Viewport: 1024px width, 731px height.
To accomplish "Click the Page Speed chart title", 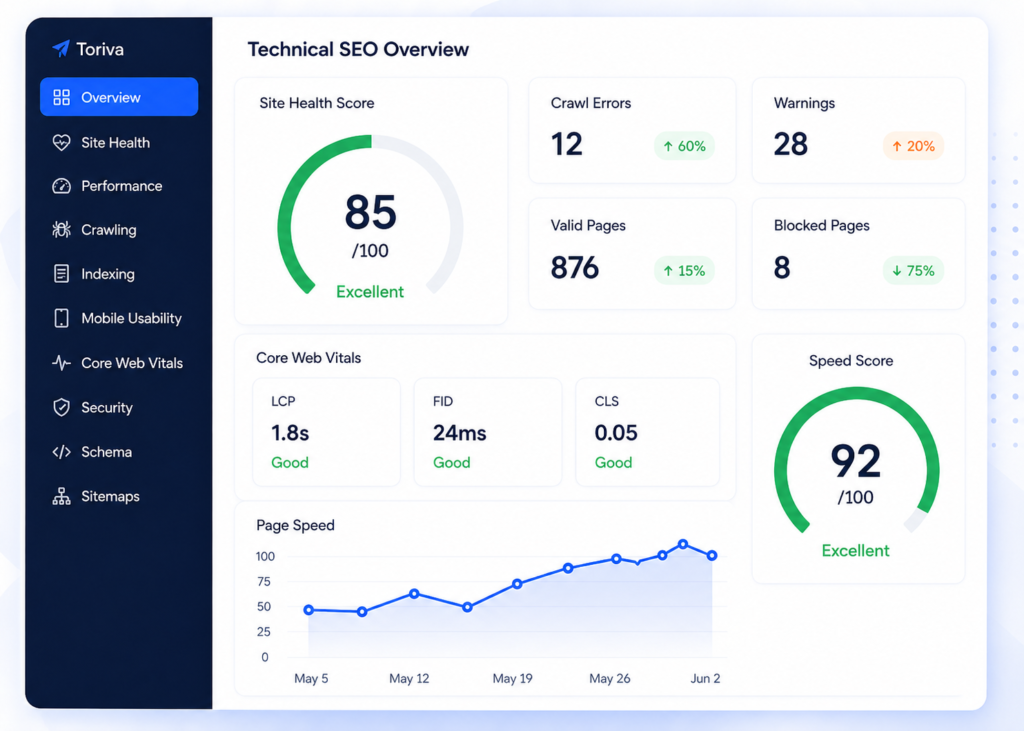I will click(295, 525).
